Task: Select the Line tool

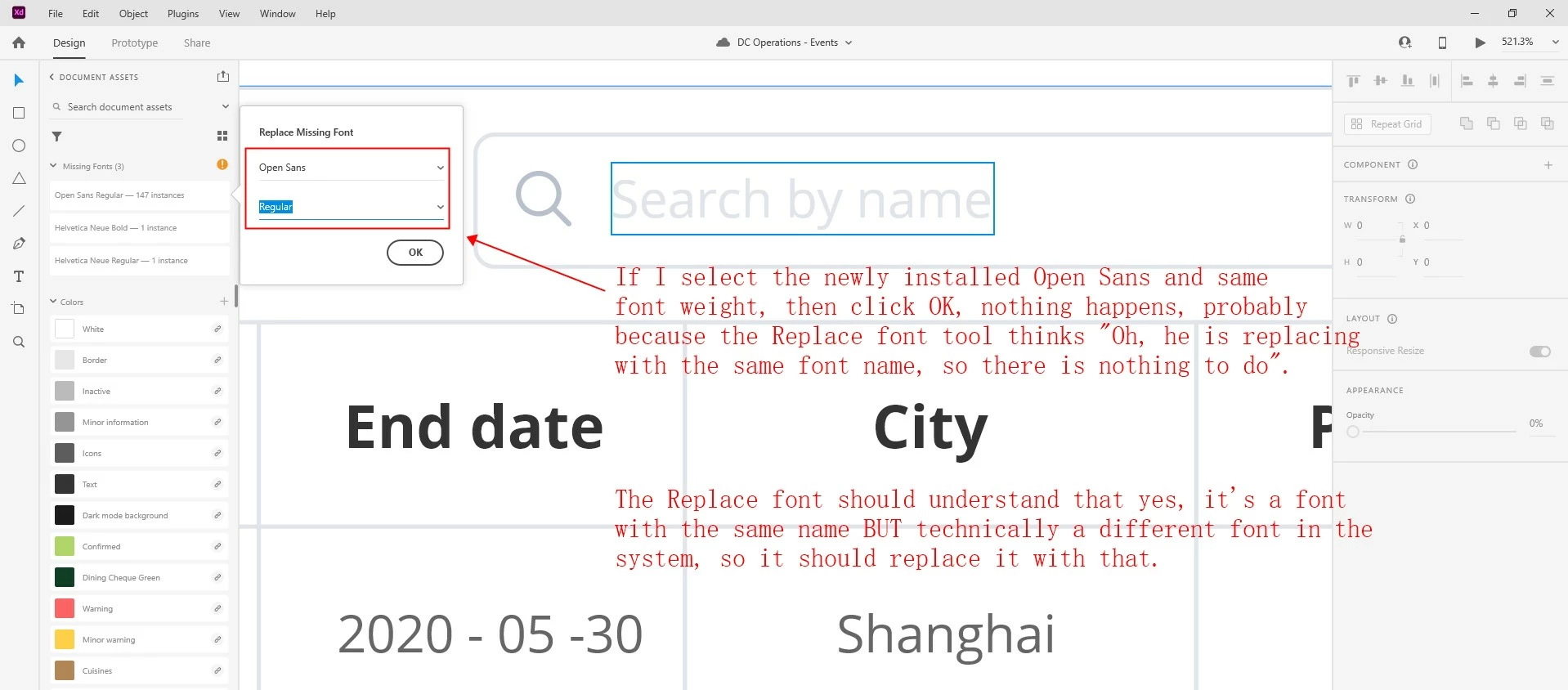Action: tap(19, 211)
